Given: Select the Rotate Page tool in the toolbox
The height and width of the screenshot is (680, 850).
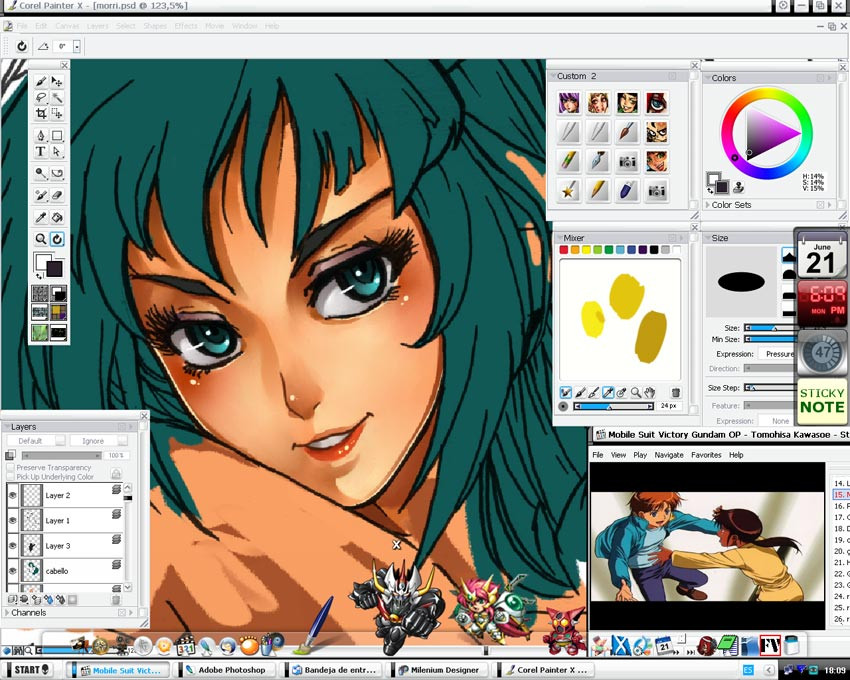Looking at the screenshot, I should click(57, 239).
